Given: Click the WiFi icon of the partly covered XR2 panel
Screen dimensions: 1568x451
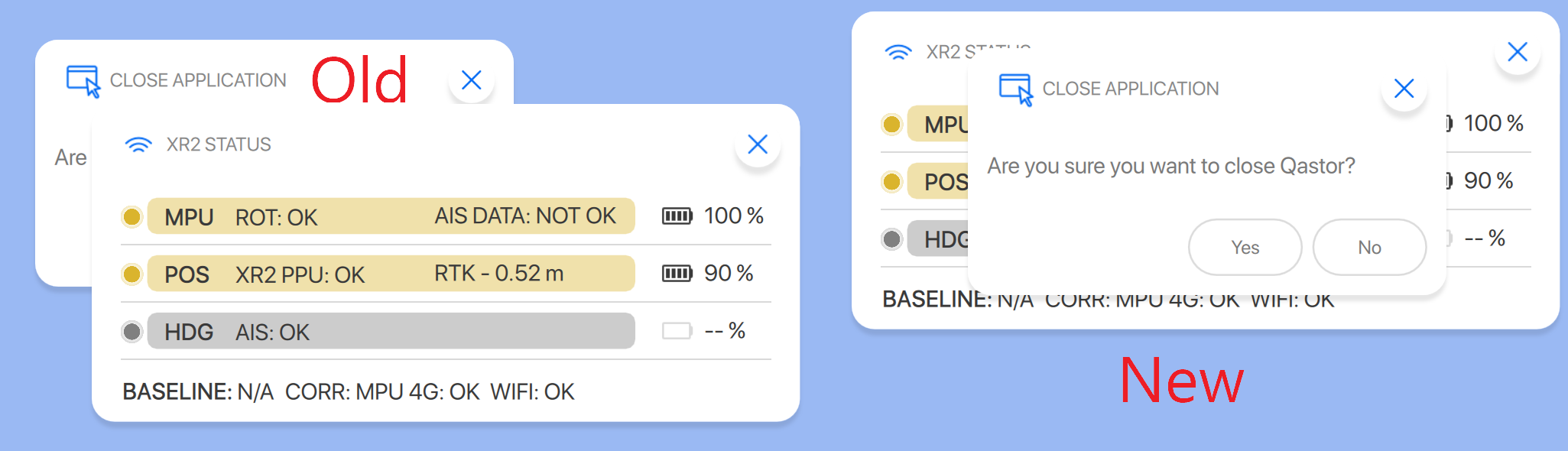Looking at the screenshot, I should pyautogui.click(x=898, y=52).
